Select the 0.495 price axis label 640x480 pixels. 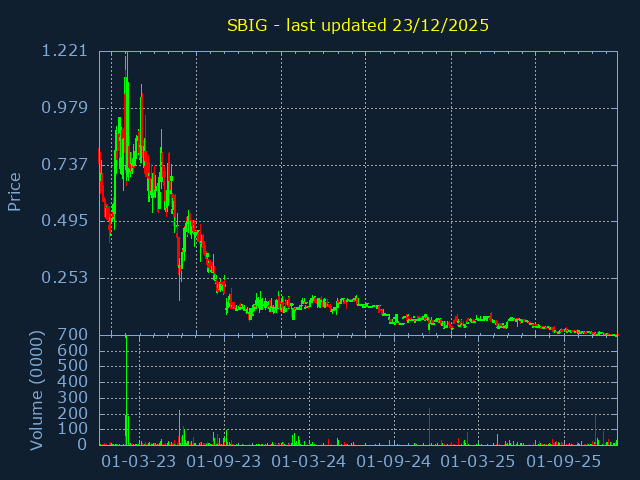click(x=65, y=221)
